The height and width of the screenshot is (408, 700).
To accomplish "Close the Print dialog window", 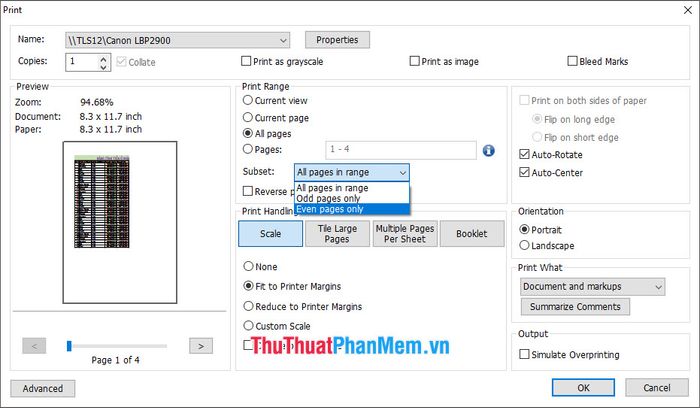I will coord(688,10).
